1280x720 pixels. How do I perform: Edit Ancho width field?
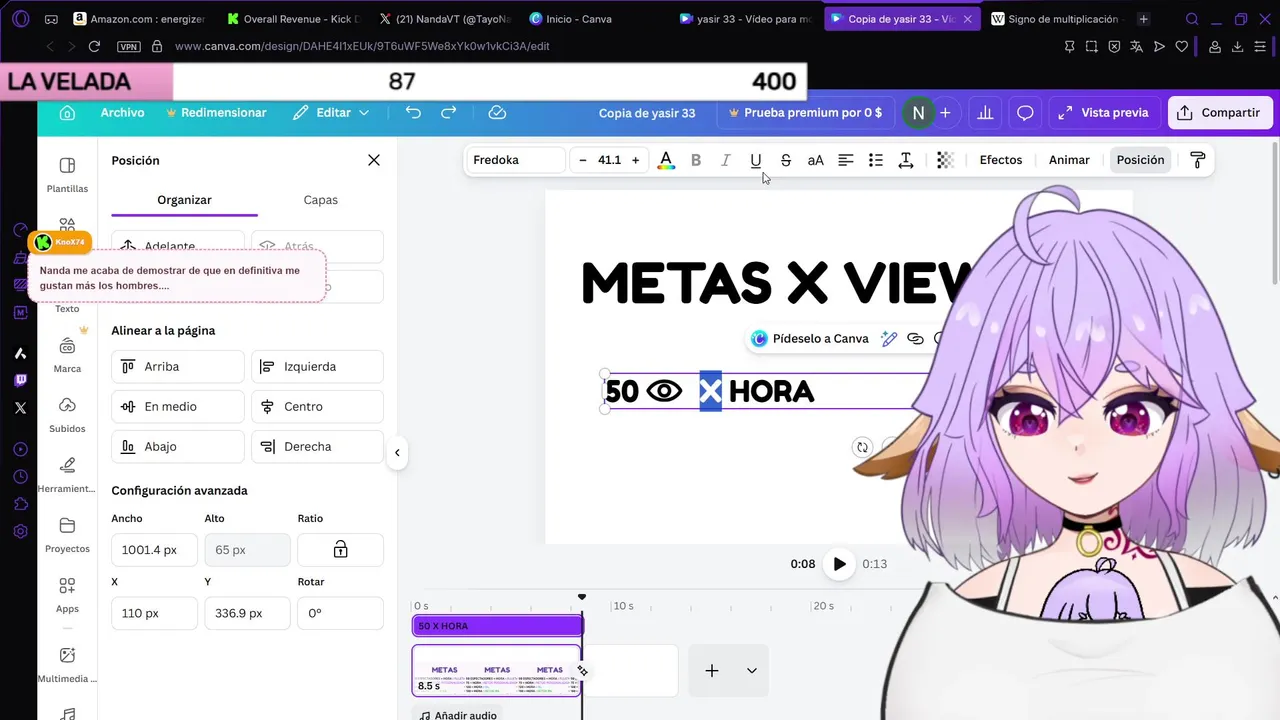tap(154, 550)
